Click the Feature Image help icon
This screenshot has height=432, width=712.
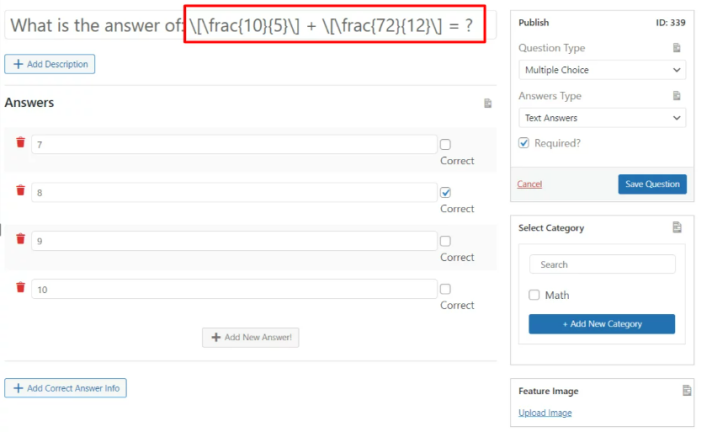[686, 391]
